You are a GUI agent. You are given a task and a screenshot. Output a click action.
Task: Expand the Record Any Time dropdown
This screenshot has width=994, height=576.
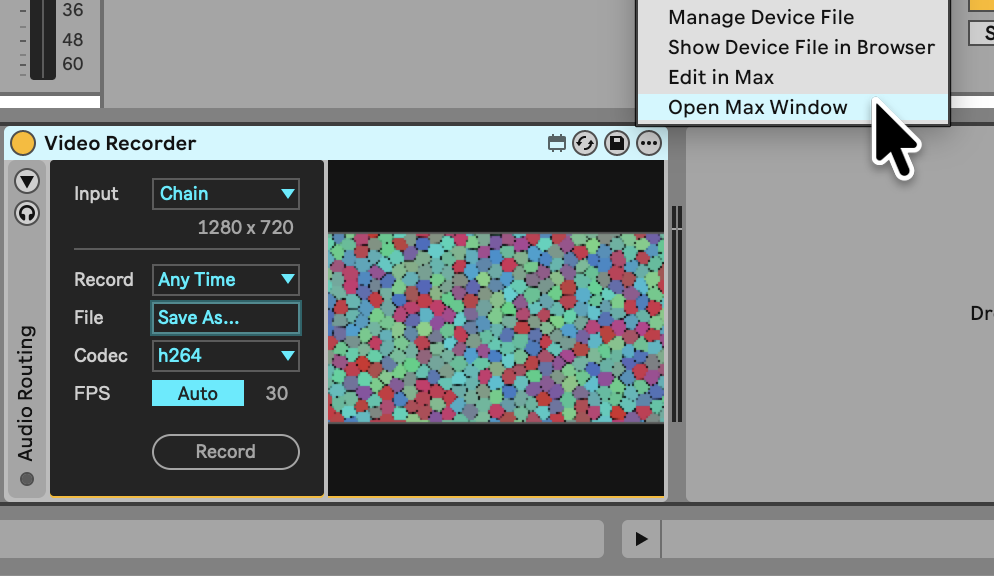click(225, 280)
